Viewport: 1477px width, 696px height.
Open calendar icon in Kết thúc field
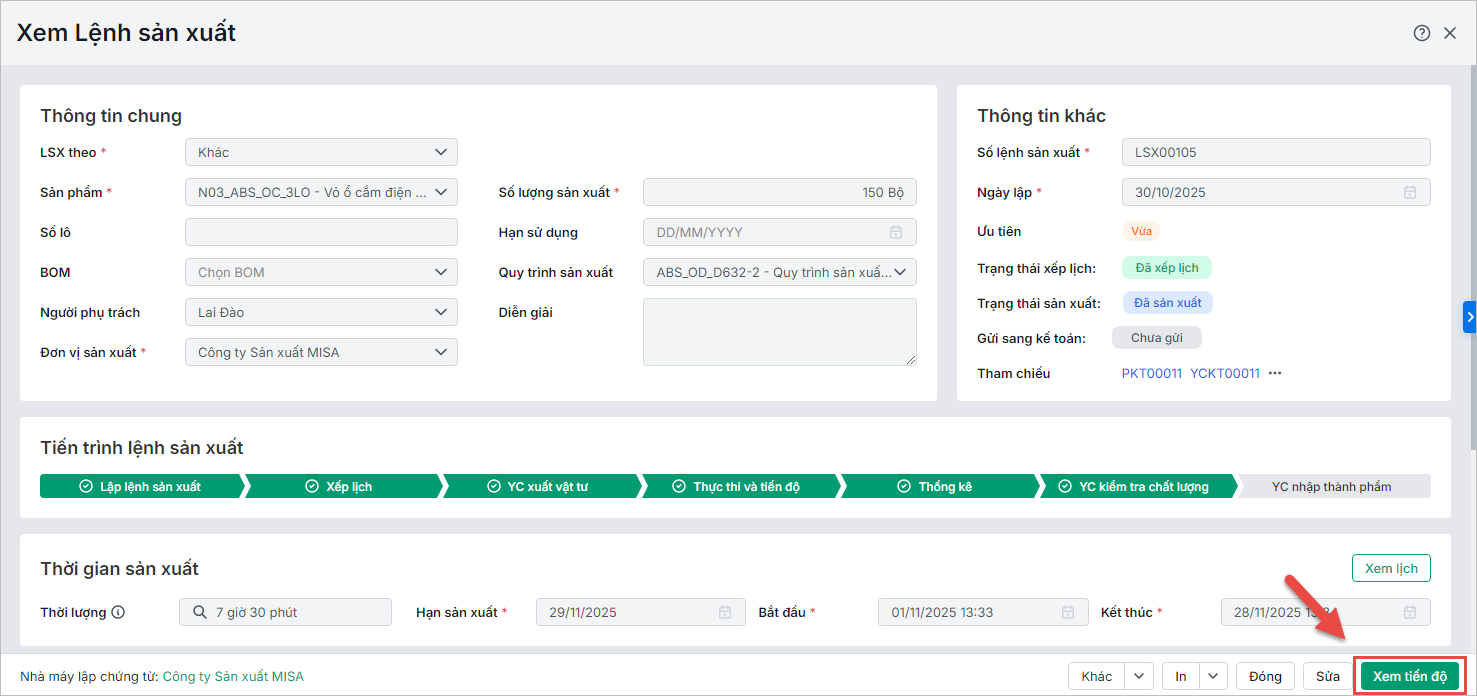[x=1410, y=612]
